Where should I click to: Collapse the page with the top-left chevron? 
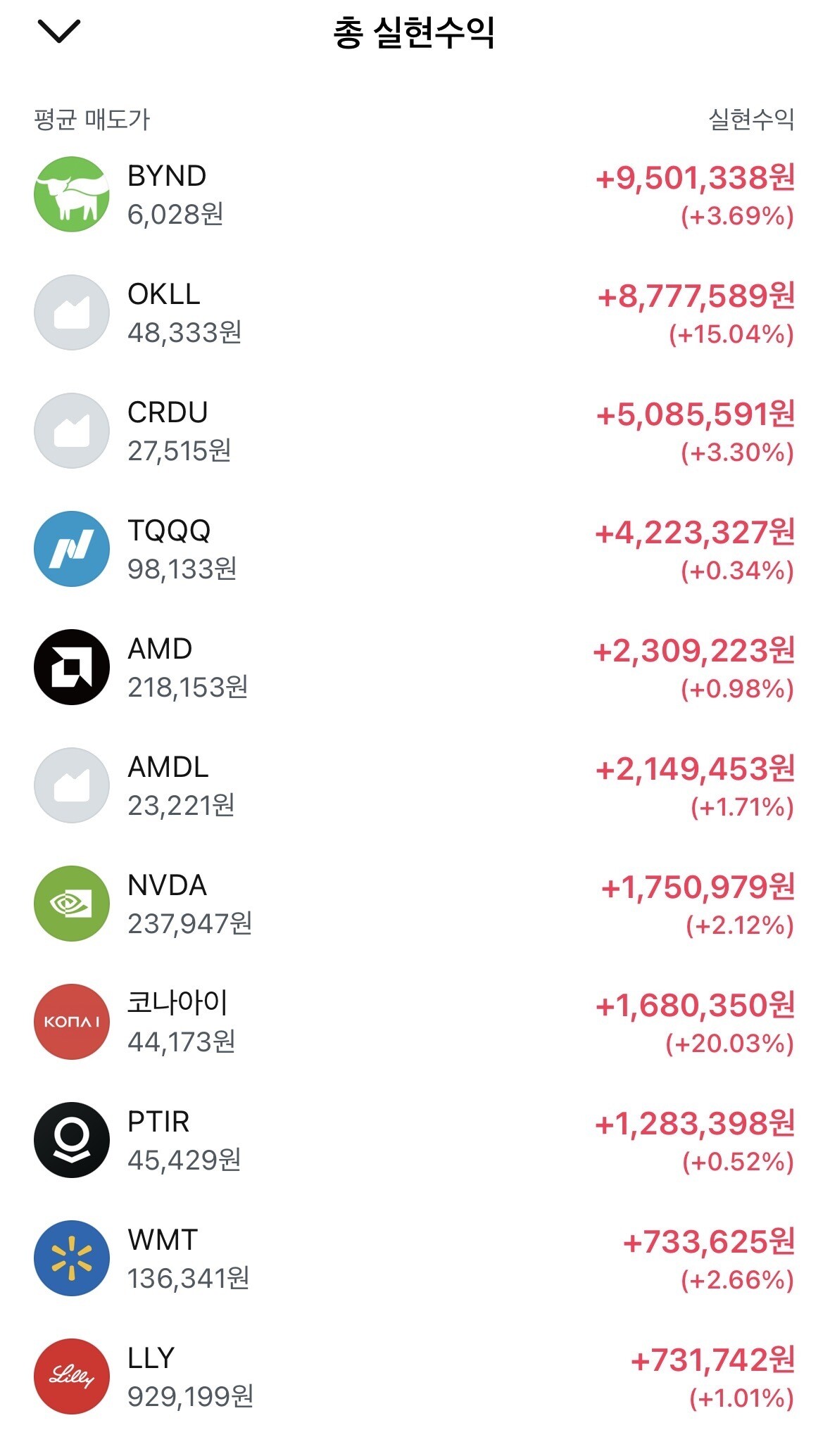click(59, 31)
